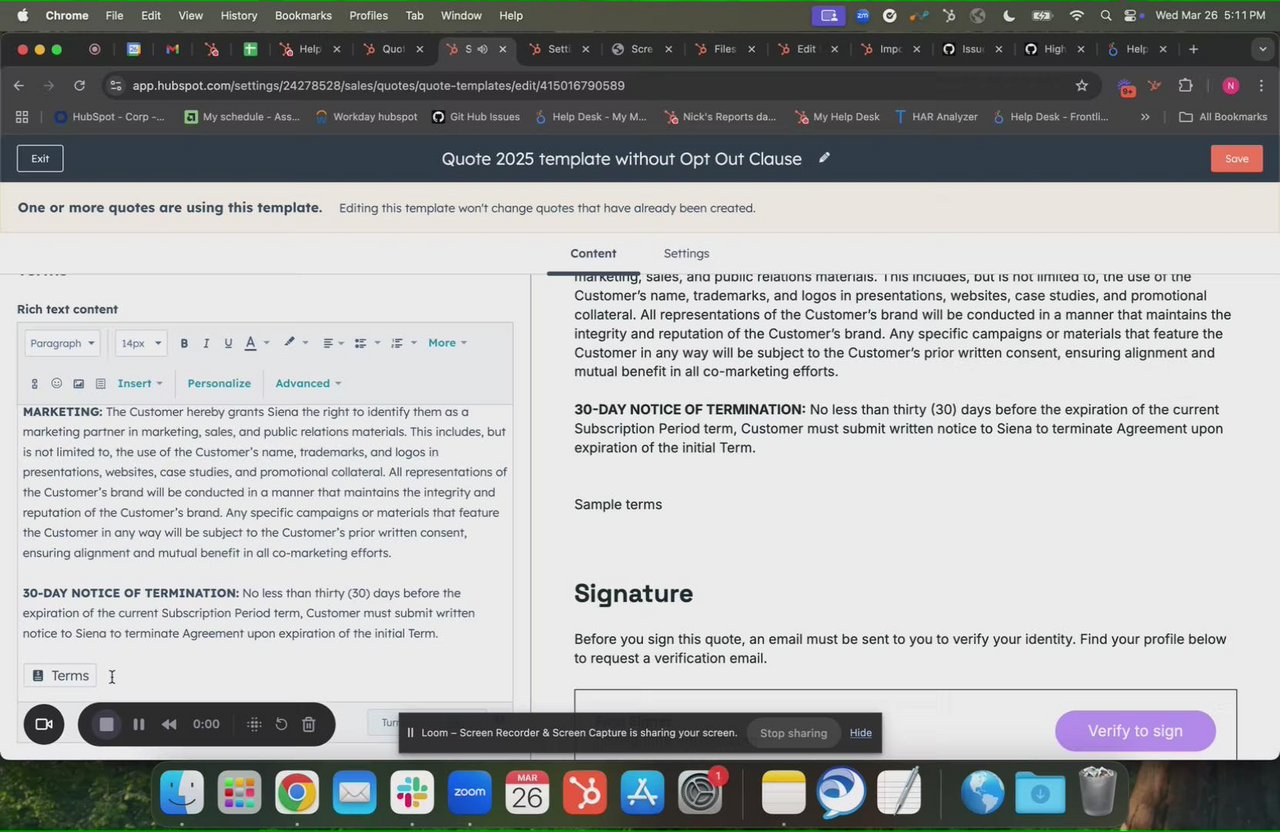Open the HubSpot browser extension icon

tap(1155, 86)
